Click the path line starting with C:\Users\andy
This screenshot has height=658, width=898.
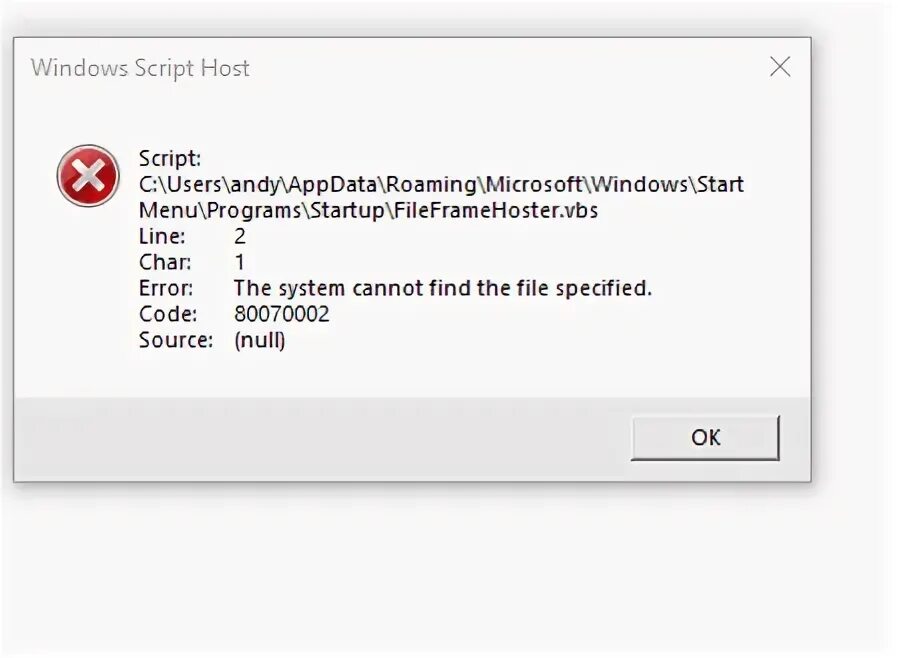tap(441, 185)
